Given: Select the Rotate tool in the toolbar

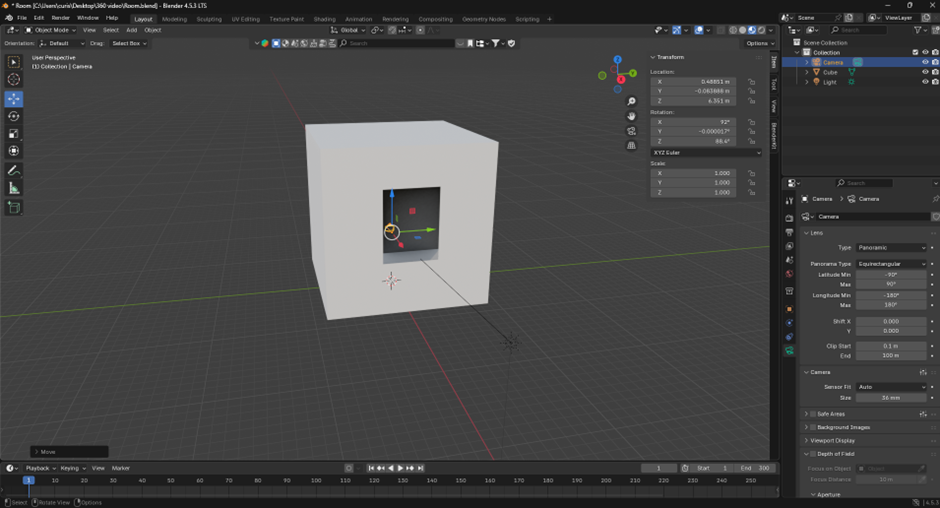Looking at the screenshot, I should click(x=14, y=116).
